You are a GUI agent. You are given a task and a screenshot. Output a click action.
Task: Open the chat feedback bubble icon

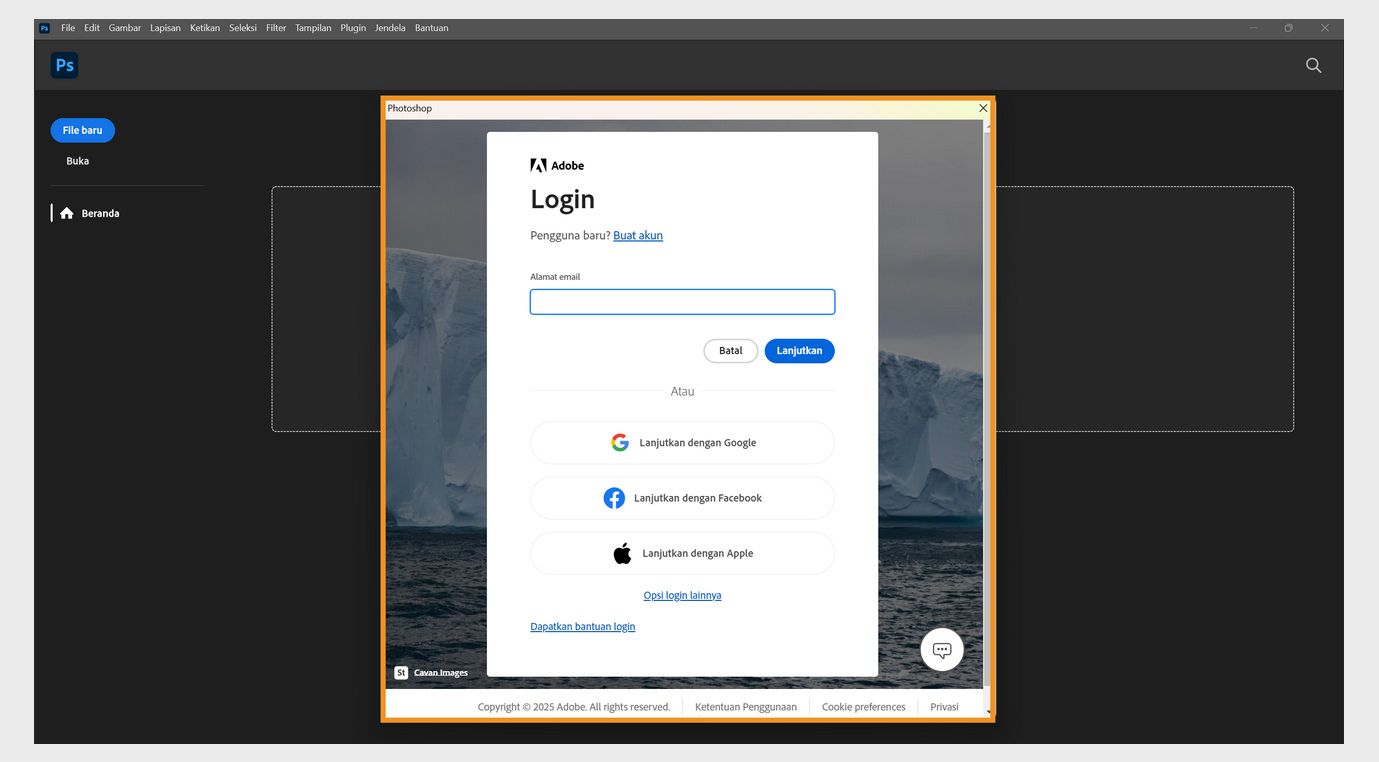940,648
